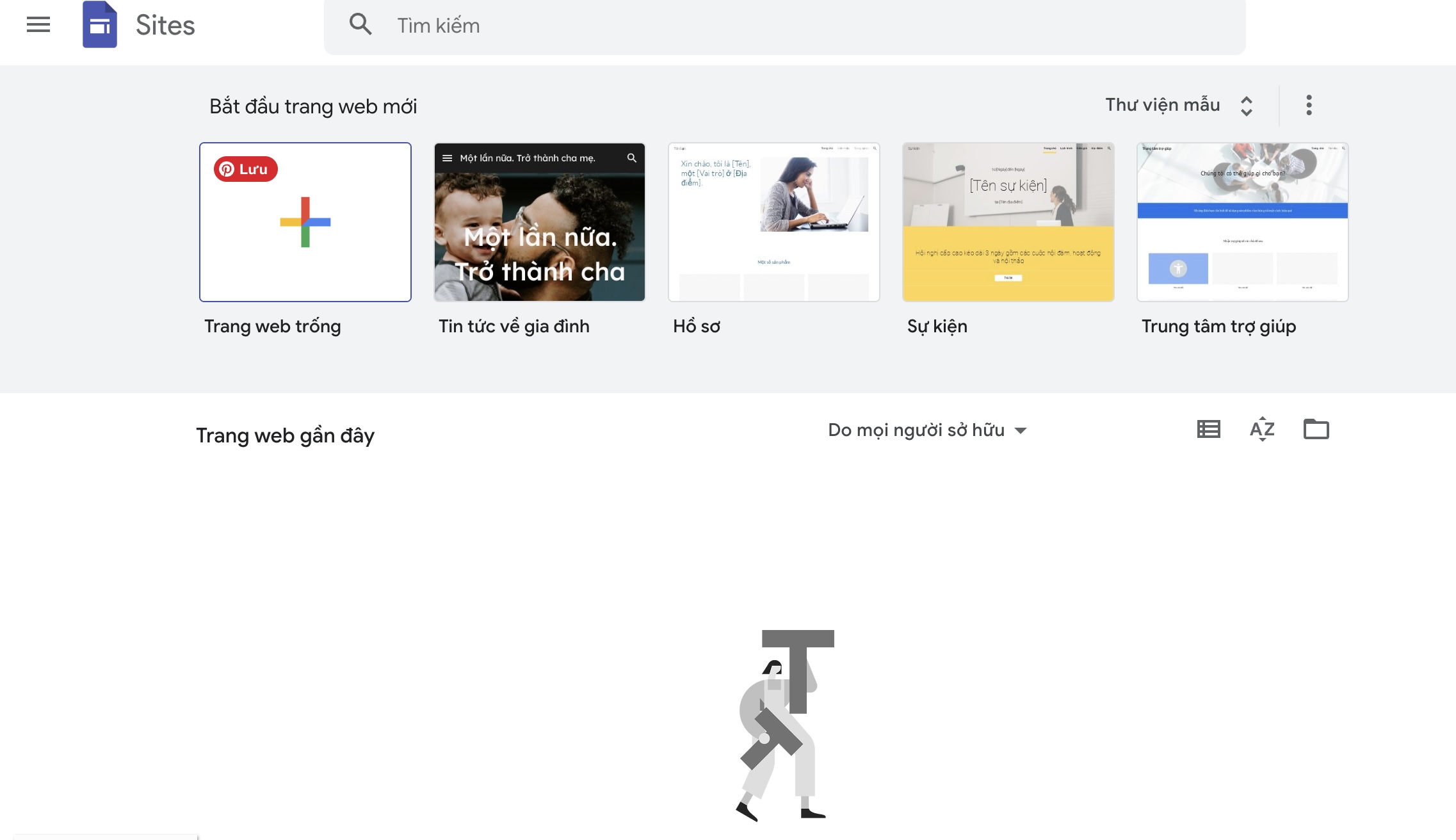This screenshot has height=840, width=1456.
Task: Create a blank site with plus icon
Action: 305,222
